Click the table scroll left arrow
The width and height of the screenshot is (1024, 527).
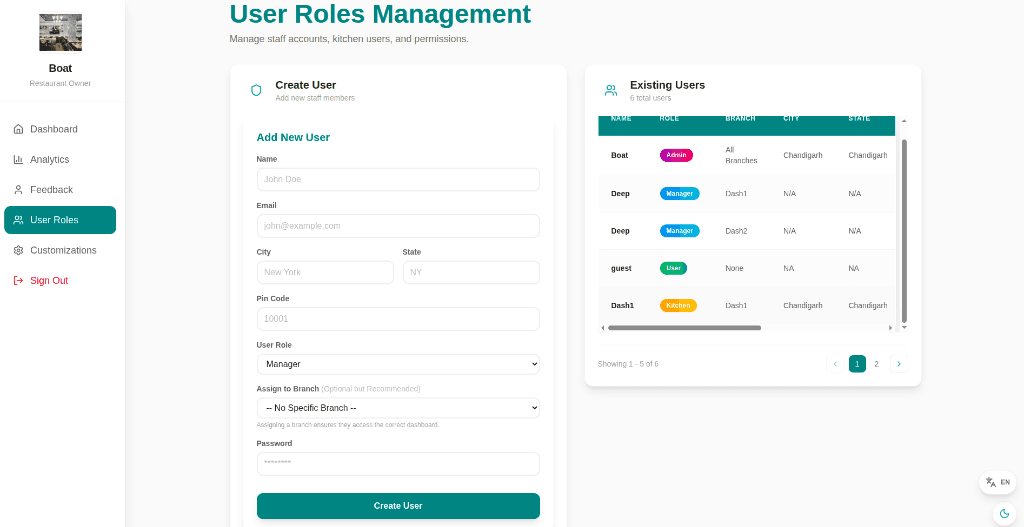coord(602,328)
